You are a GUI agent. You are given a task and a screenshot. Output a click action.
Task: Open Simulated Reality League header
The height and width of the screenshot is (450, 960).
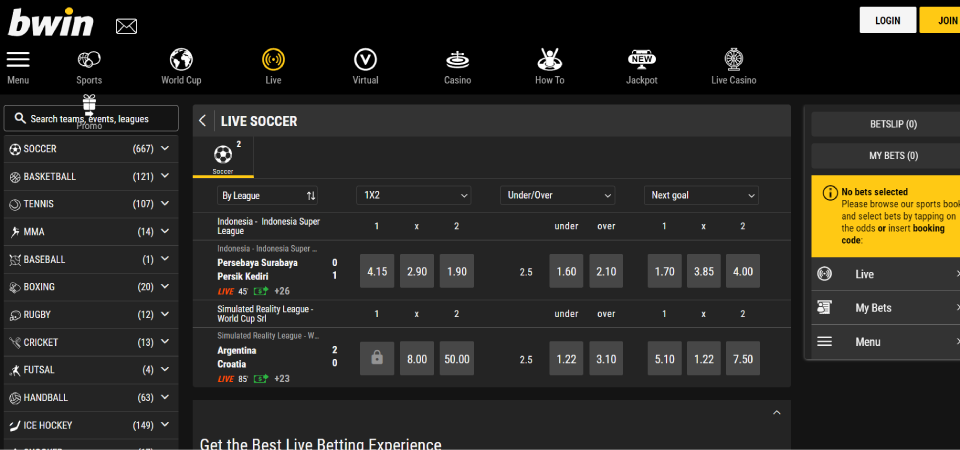(x=265, y=313)
